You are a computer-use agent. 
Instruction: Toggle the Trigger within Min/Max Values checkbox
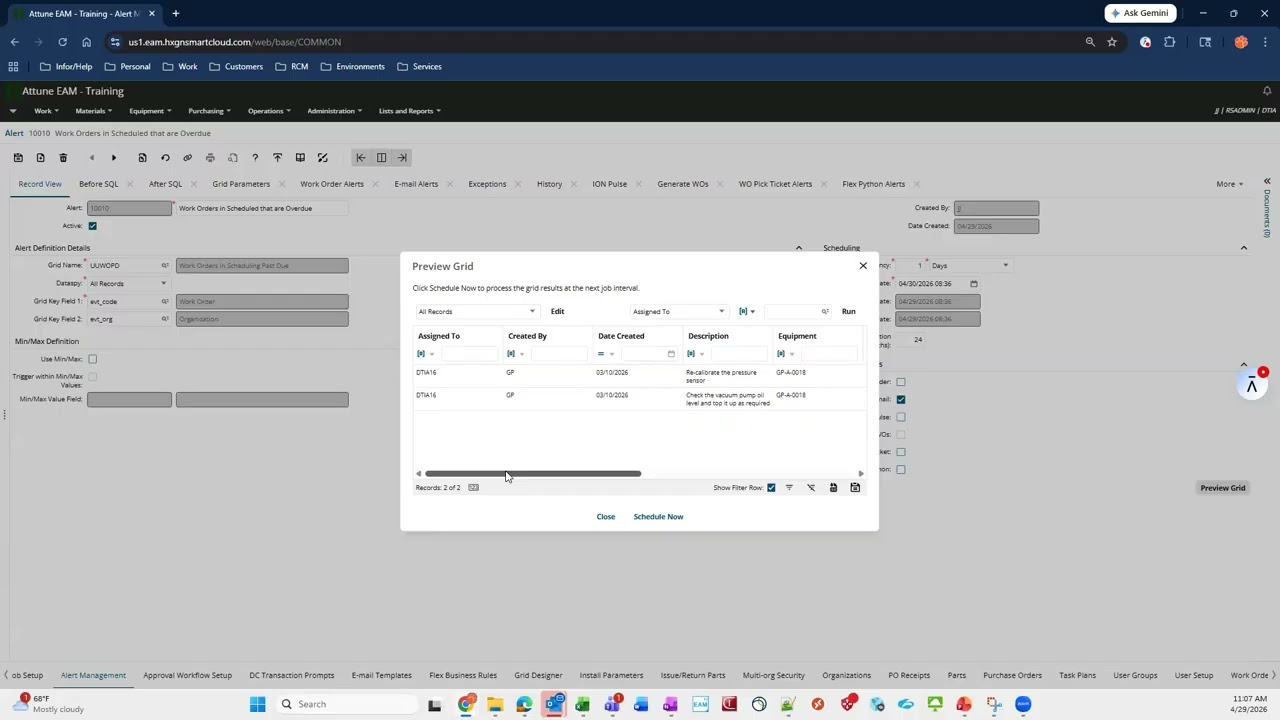(x=92, y=377)
